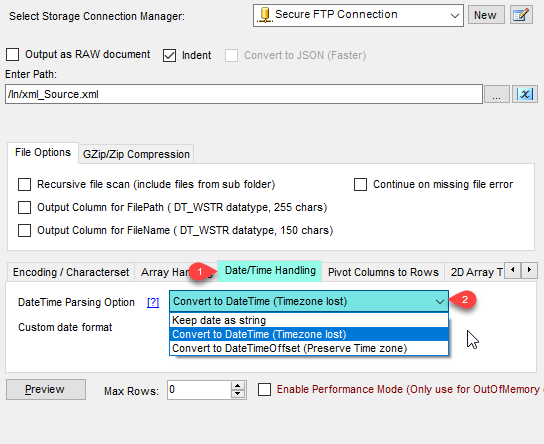544x444 pixels.
Task: Switch to GZip/Zip Compression tab
Action: click(136, 154)
